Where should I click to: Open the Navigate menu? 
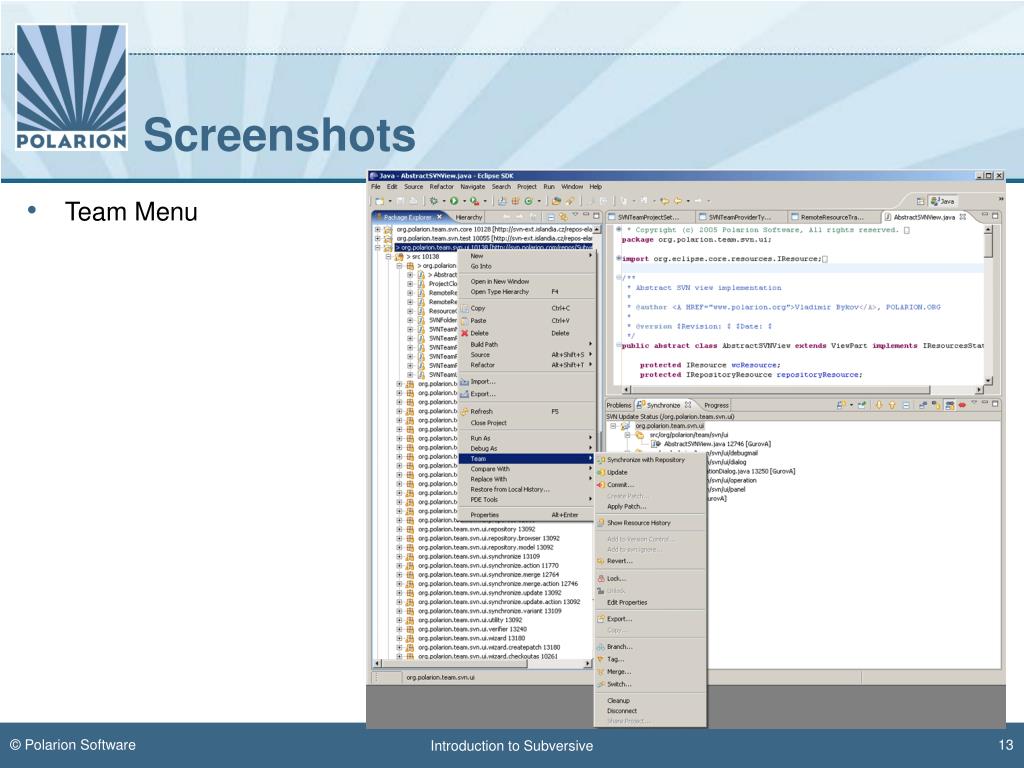pos(473,187)
